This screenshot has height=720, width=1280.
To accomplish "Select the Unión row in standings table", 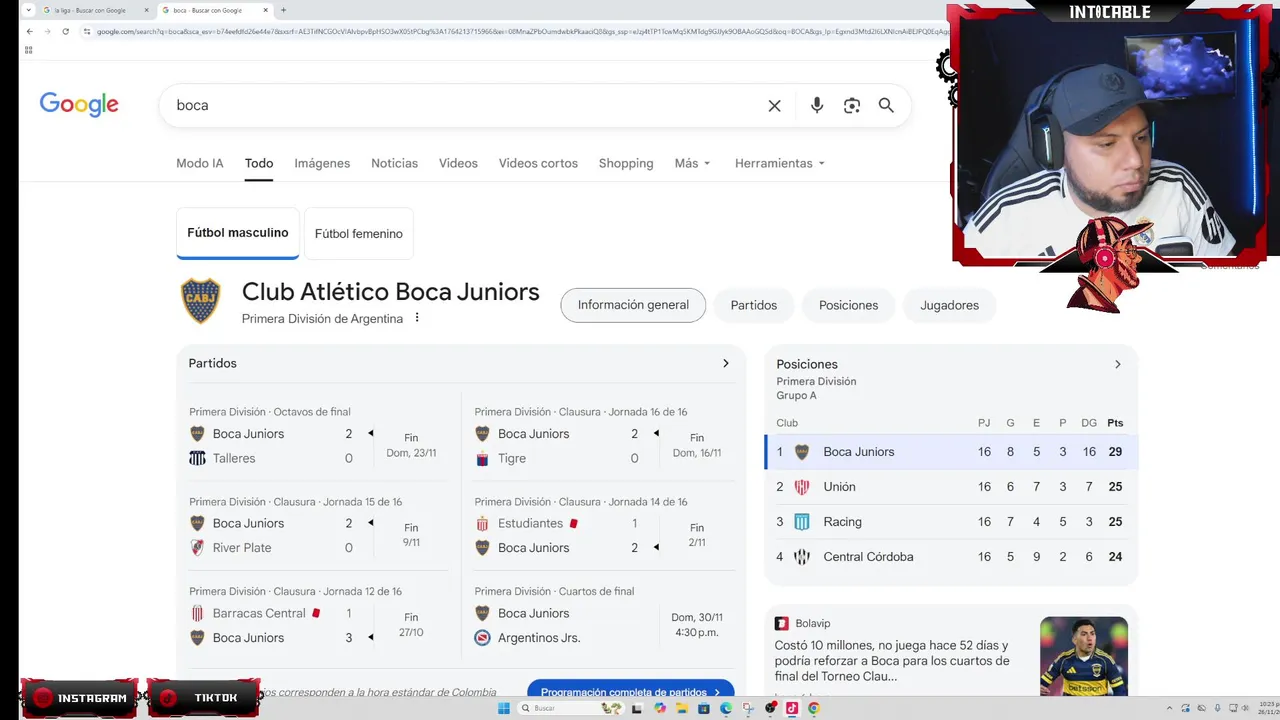I will pyautogui.click(x=951, y=487).
